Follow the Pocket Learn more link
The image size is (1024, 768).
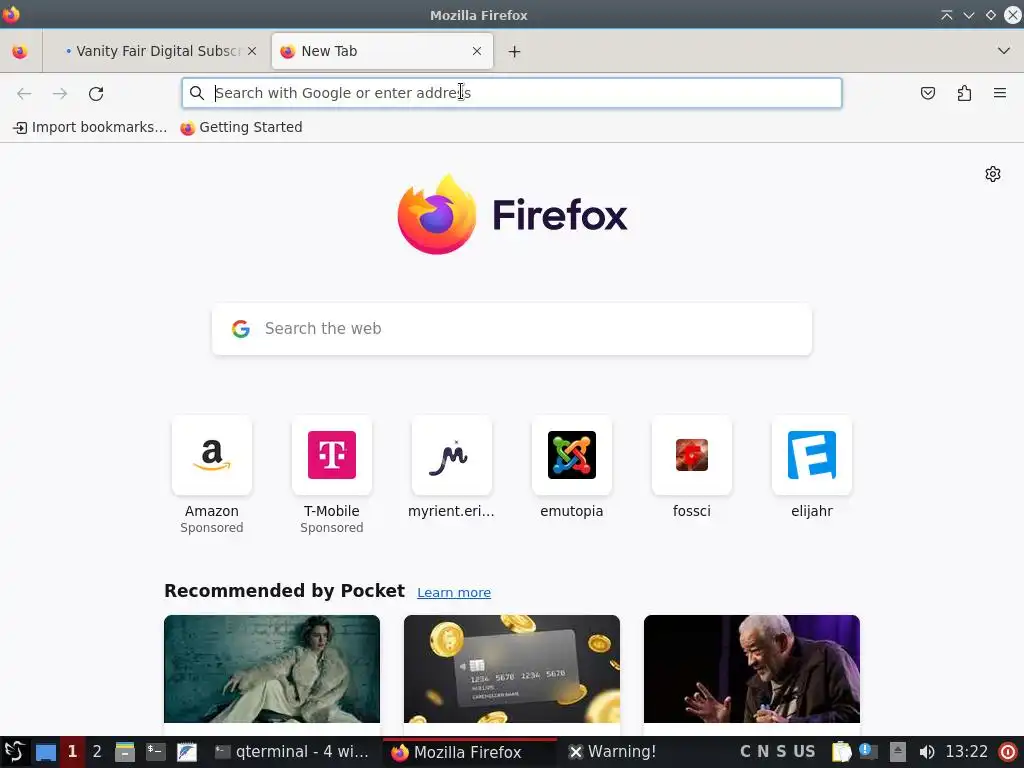click(x=454, y=592)
